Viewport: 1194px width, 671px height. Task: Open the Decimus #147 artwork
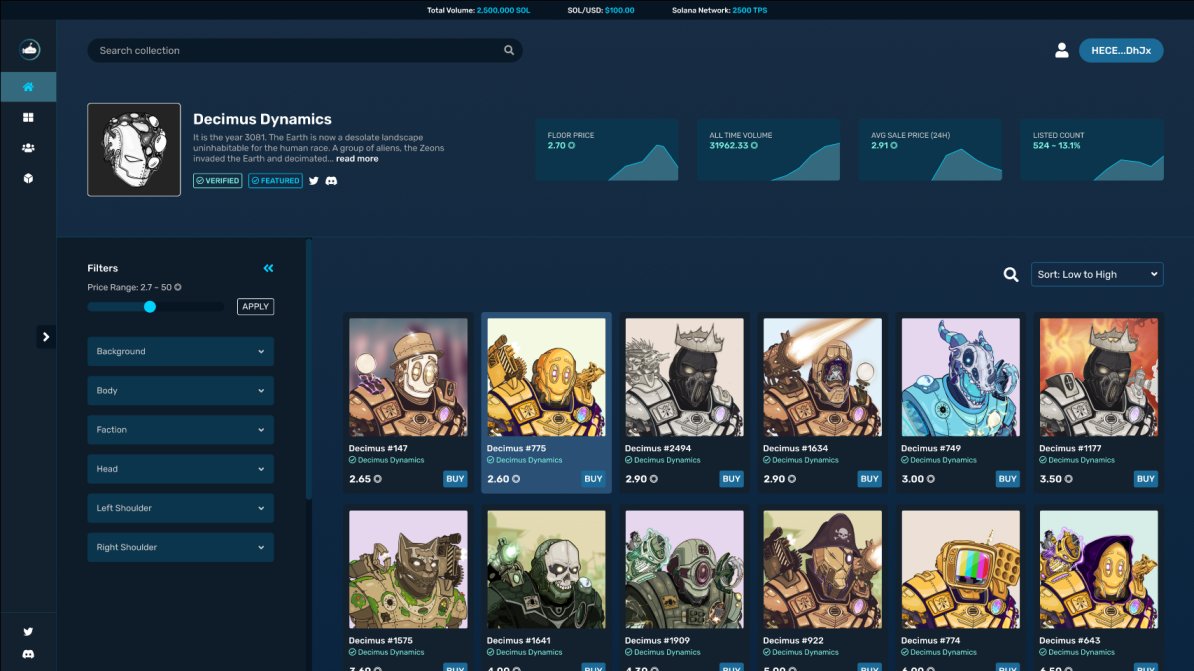pyautogui.click(x=408, y=377)
